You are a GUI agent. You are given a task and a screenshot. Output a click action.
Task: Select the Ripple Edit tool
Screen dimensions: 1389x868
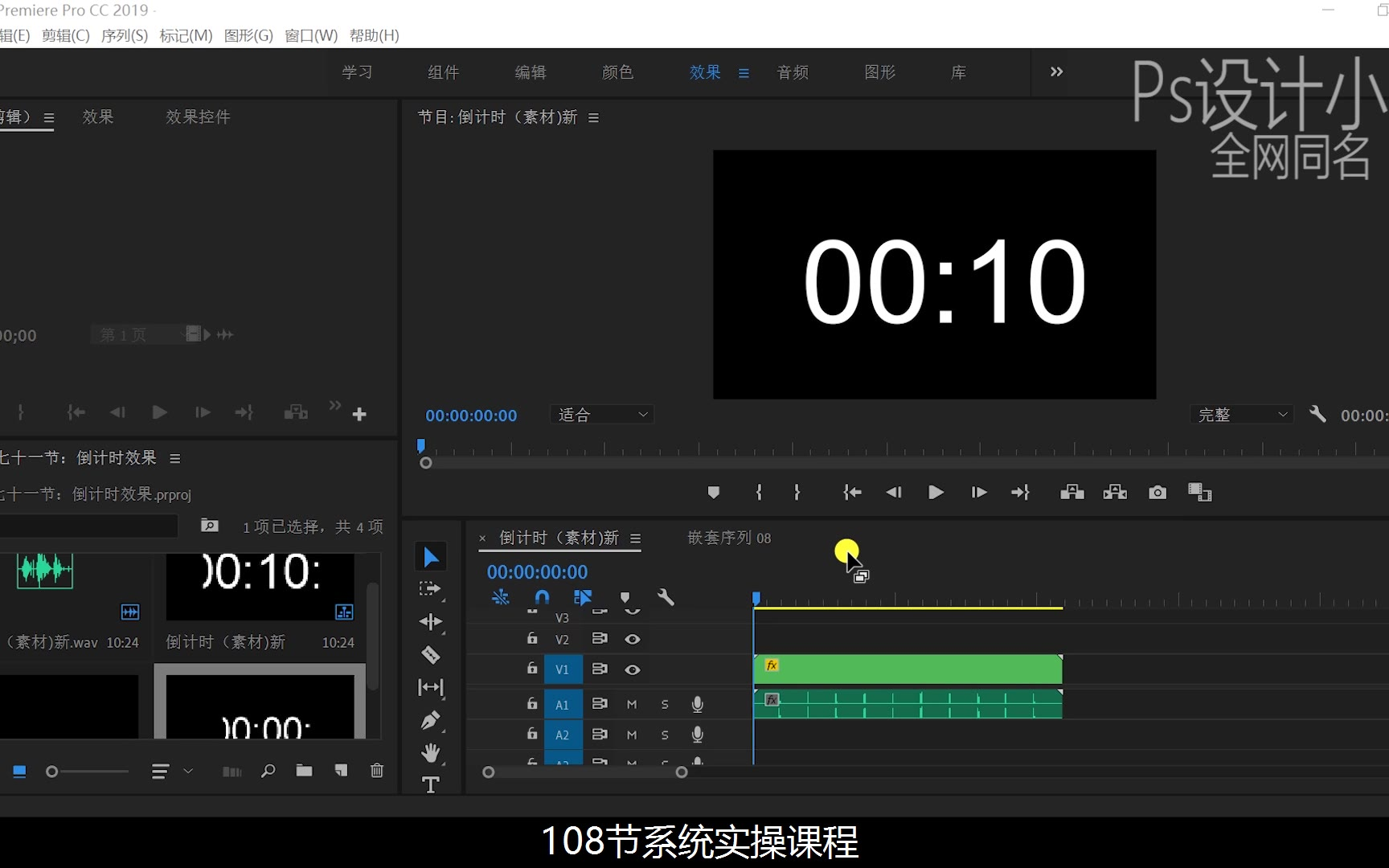(431, 622)
